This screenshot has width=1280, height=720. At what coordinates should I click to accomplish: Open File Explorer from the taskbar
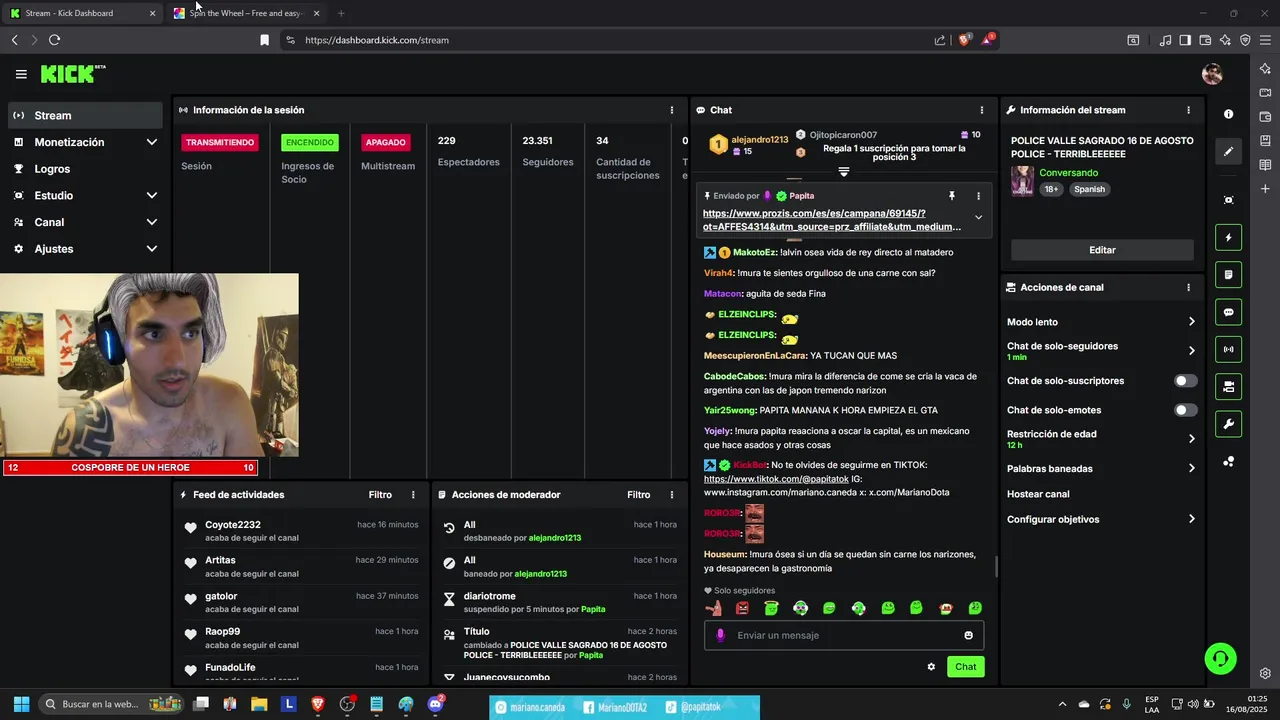(x=259, y=704)
